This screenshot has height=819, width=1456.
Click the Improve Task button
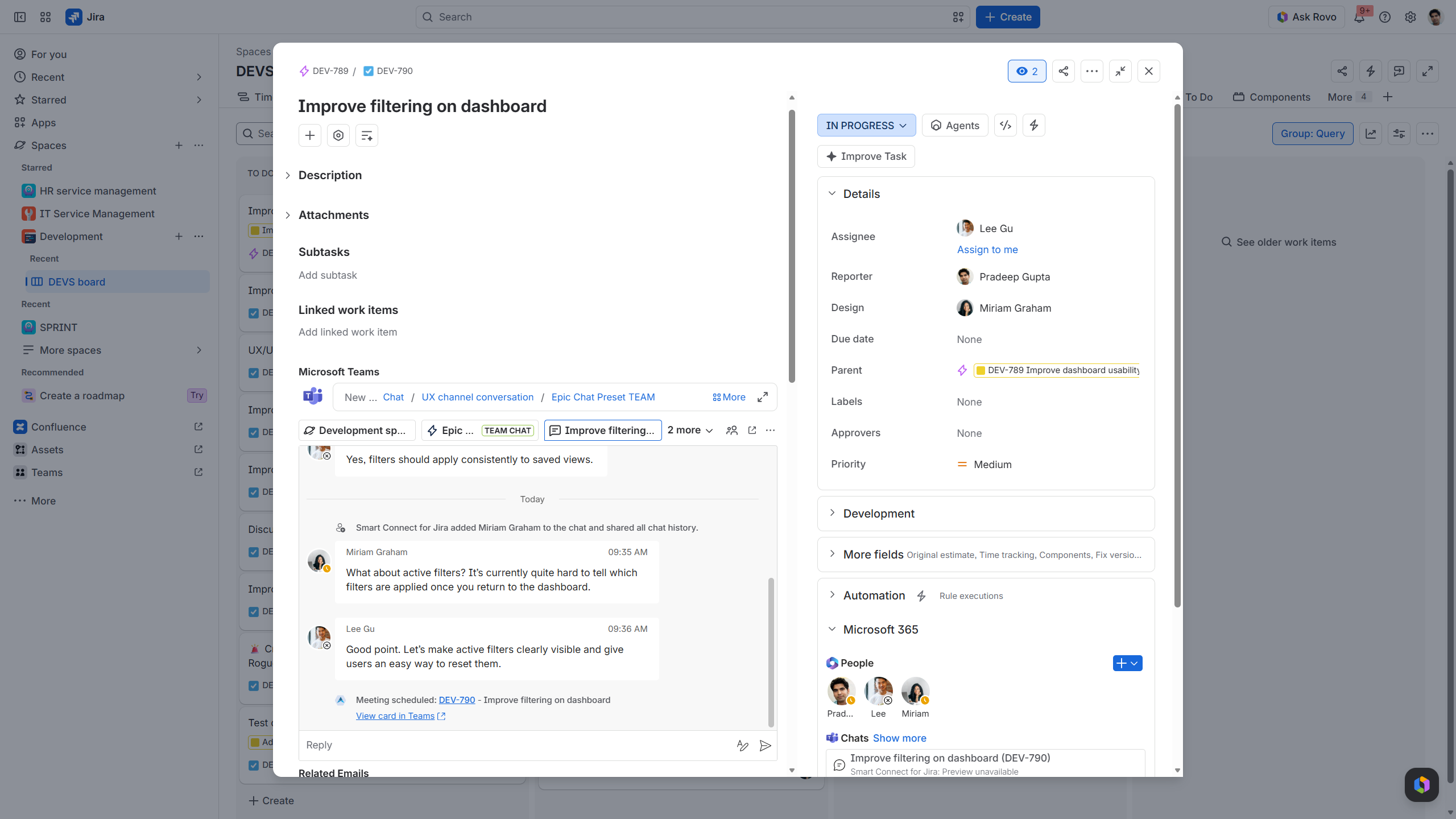coord(866,156)
